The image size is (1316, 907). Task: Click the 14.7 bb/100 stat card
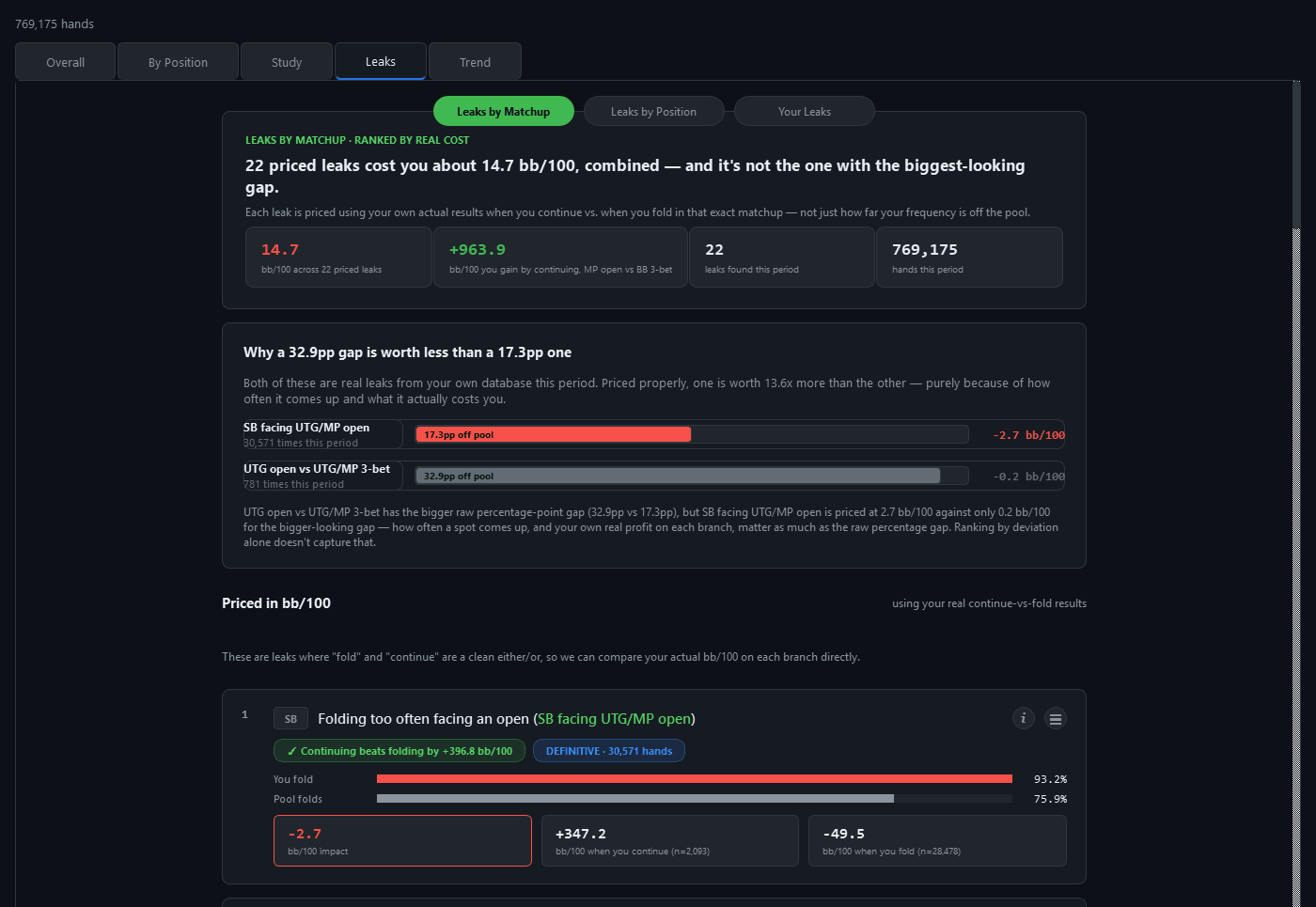coord(338,257)
